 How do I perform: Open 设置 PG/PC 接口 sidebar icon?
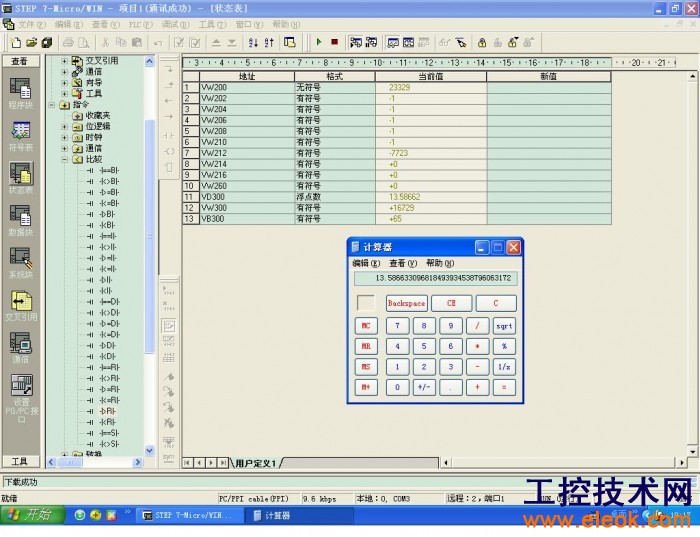(x=21, y=399)
